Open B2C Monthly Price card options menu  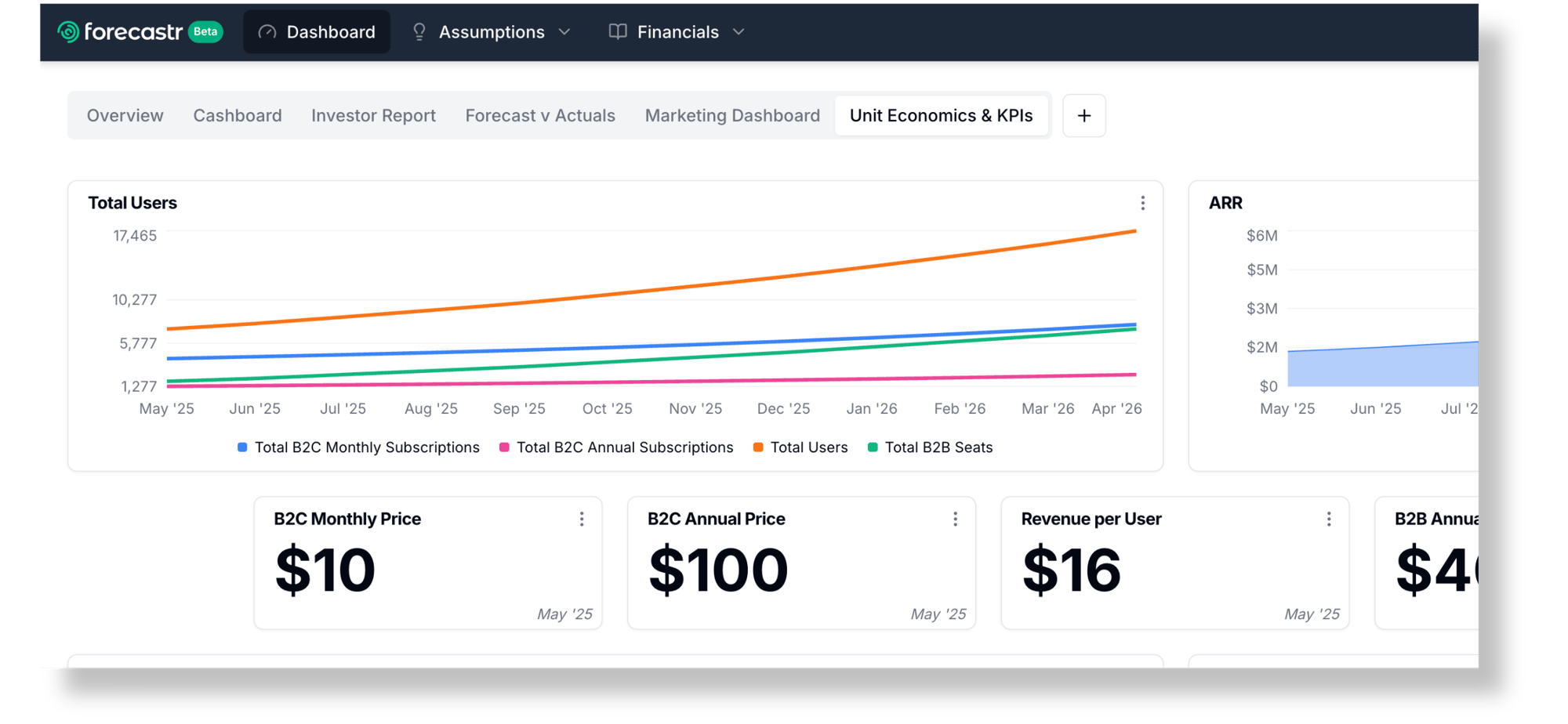click(582, 519)
